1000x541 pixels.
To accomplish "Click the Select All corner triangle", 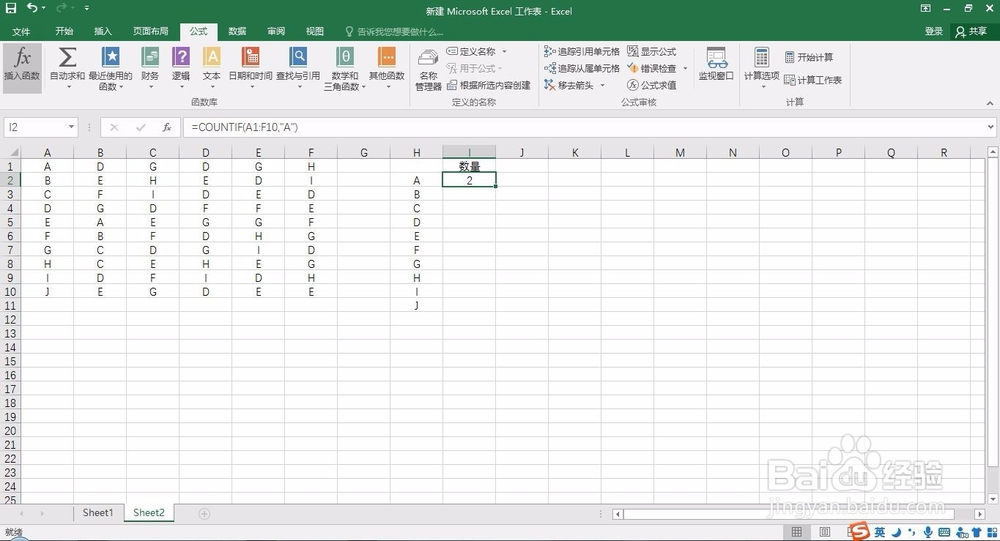I will click(x=11, y=152).
